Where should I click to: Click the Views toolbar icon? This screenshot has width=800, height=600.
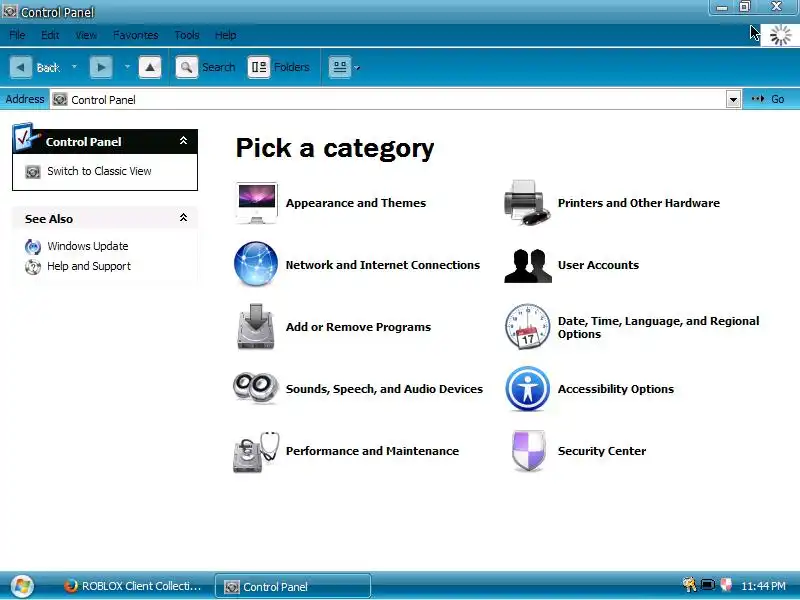340,67
